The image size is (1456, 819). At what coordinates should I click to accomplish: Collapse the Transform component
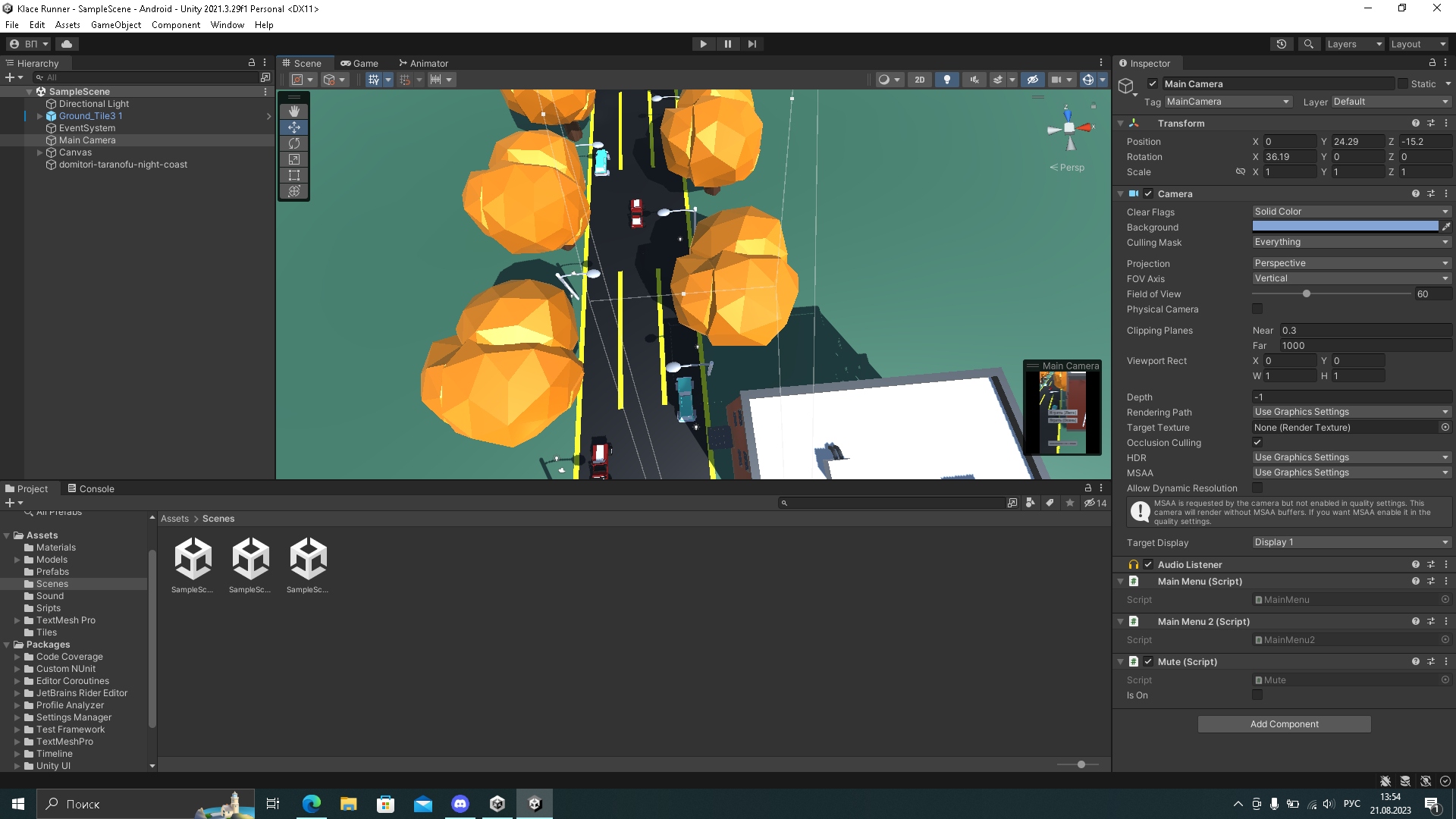pyautogui.click(x=1121, y=124)
